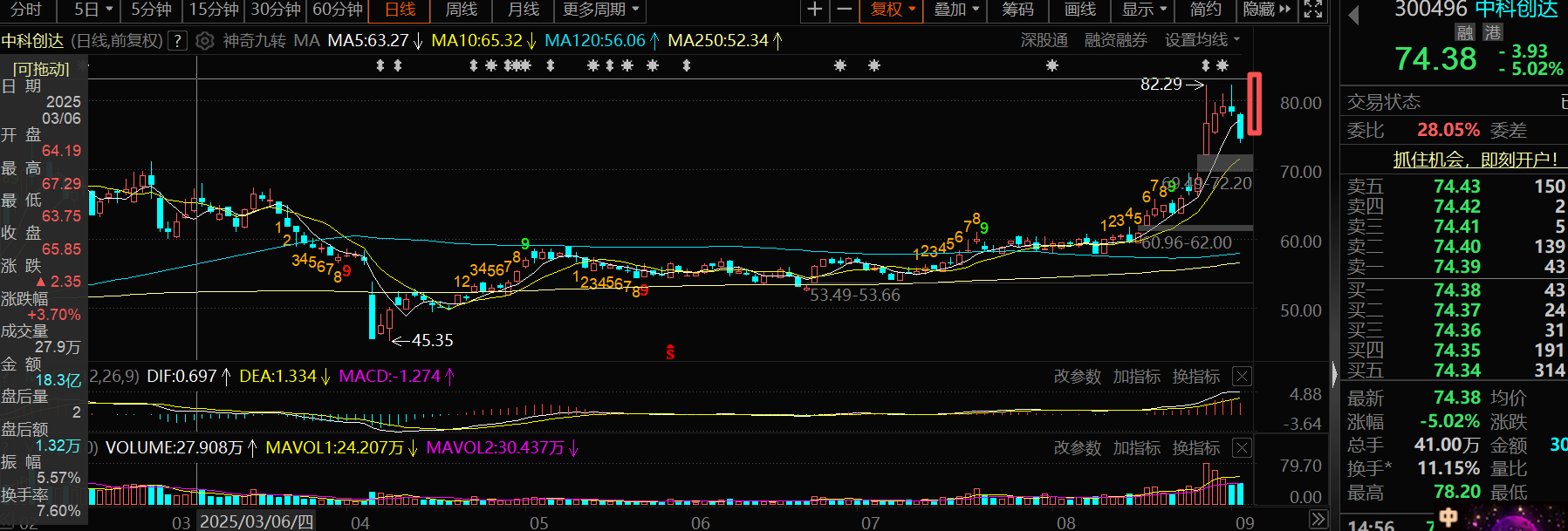Switch to 30分钟 period tab
The width and height of the screenshot is (1568, 531).
coord(276,10)
